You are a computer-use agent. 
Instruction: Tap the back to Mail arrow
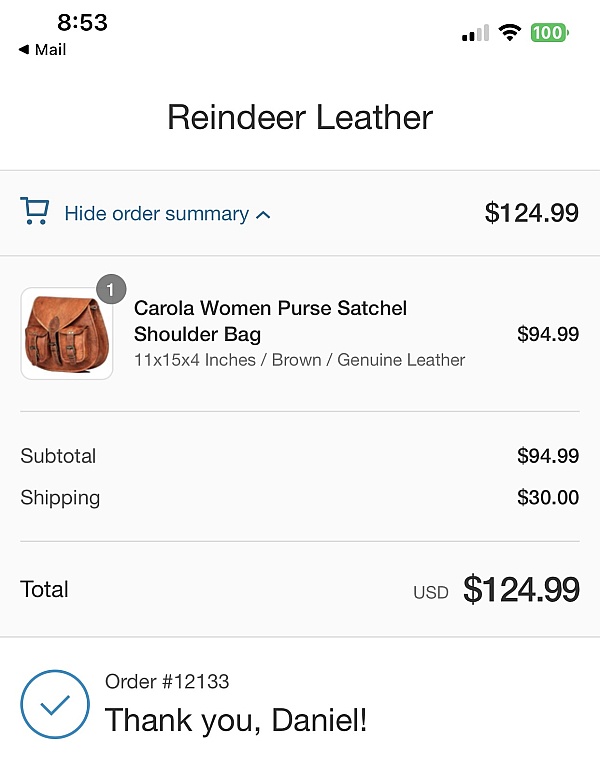click(24, 49)
